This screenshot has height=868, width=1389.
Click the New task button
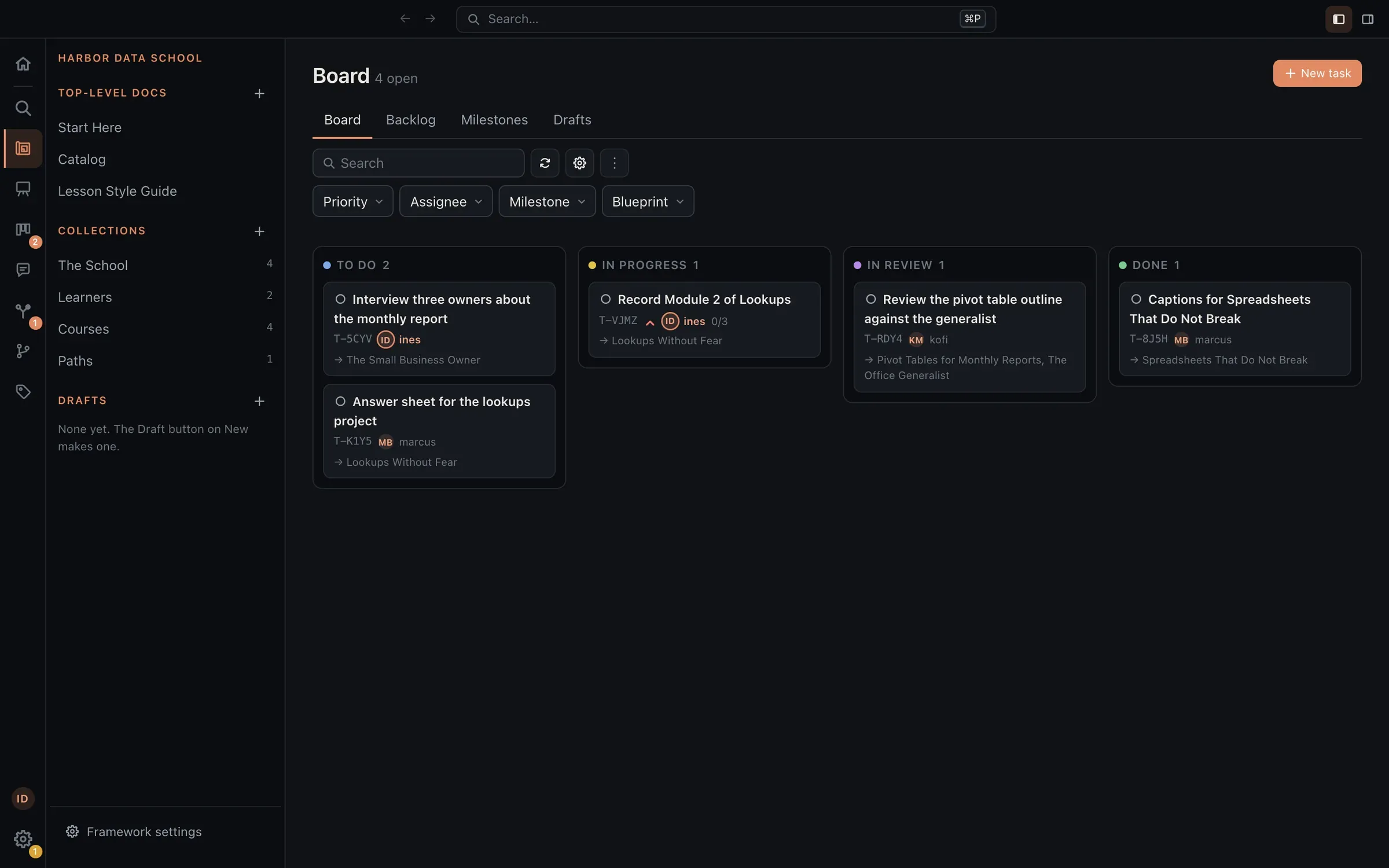pos(1317,73)
